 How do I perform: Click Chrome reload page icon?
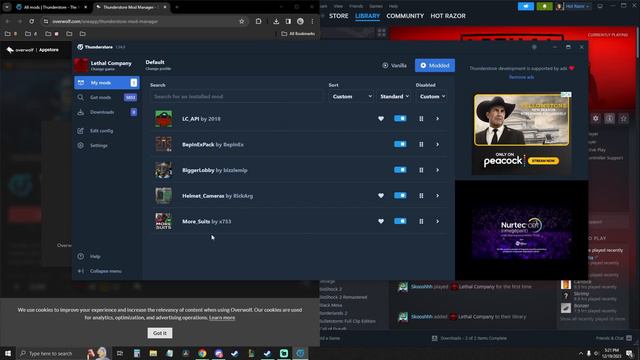click(31, 21)
